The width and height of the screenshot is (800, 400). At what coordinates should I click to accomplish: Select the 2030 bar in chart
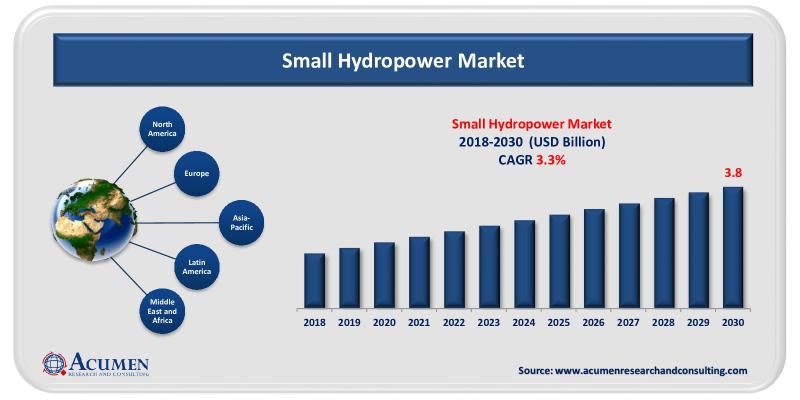point(733,248)
